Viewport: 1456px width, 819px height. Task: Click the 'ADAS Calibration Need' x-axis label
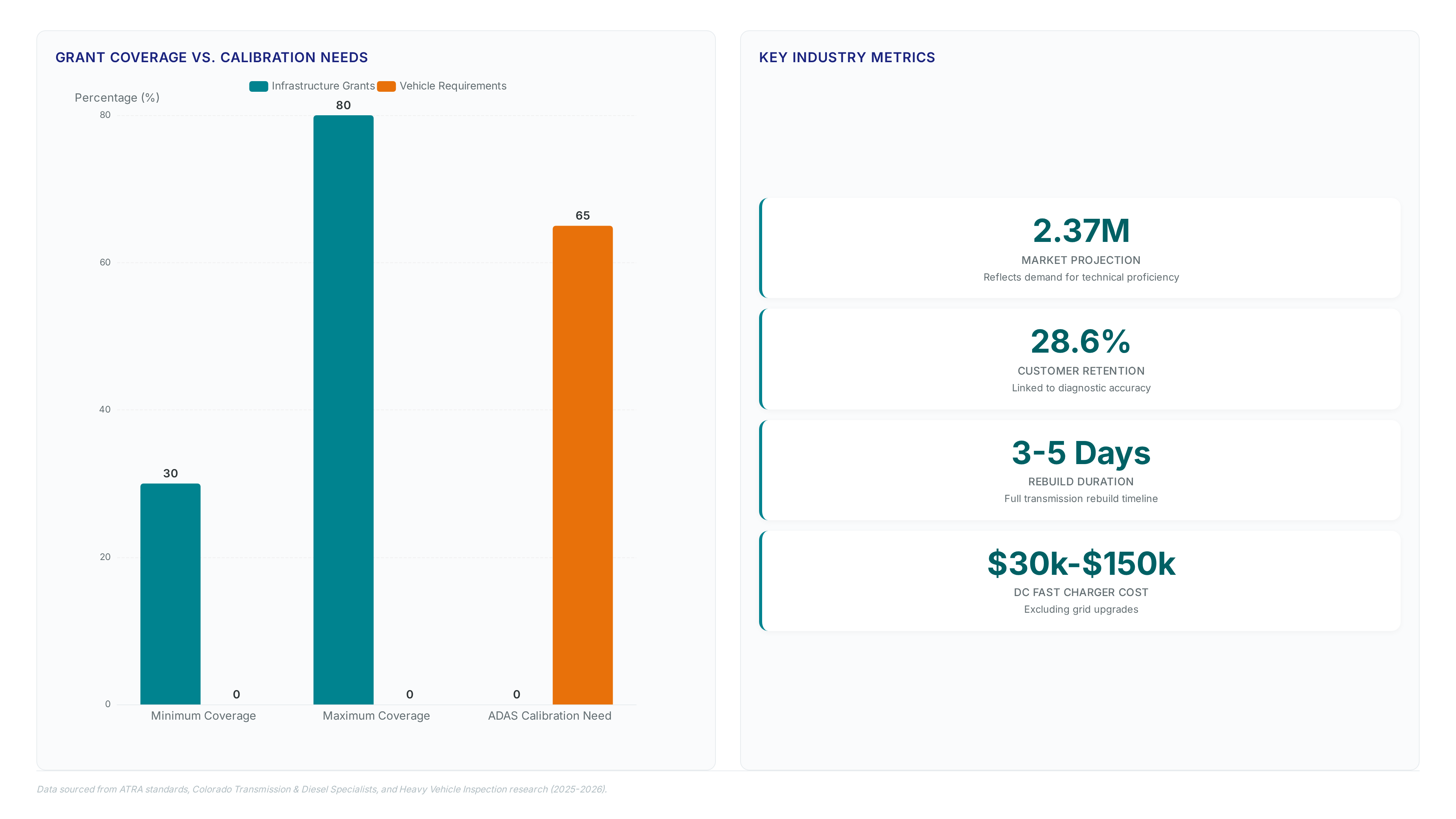(549, 715)
